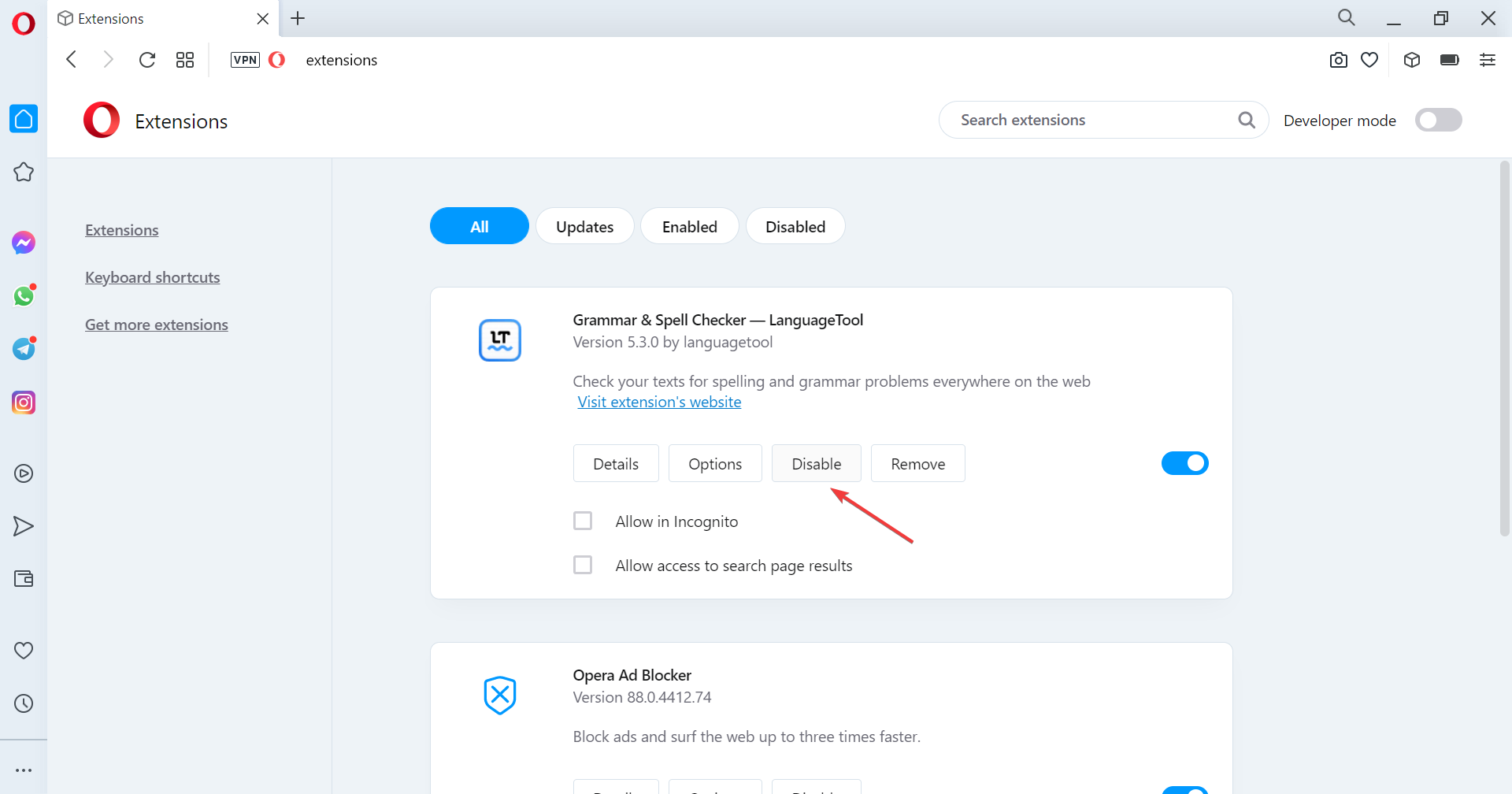Focus the Search extensions field
Image resolution: width=1512 pixels, height=794 pixels.
coord(1103,120)
